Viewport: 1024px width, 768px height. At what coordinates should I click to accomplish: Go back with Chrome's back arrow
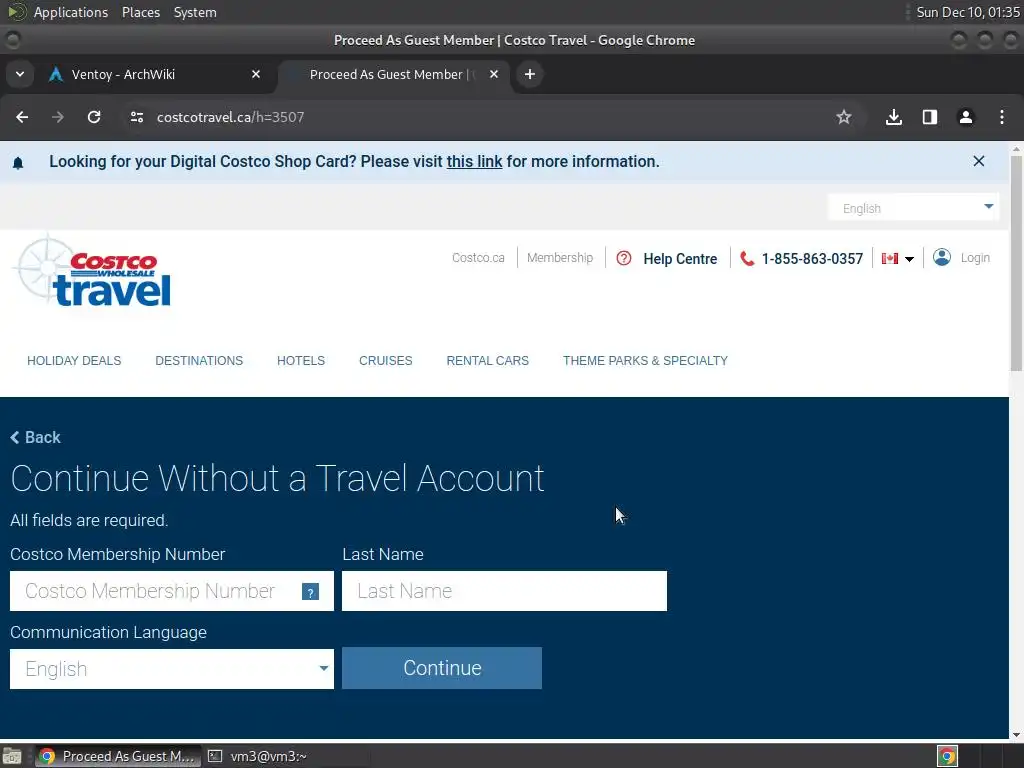(x=22, y=117)
